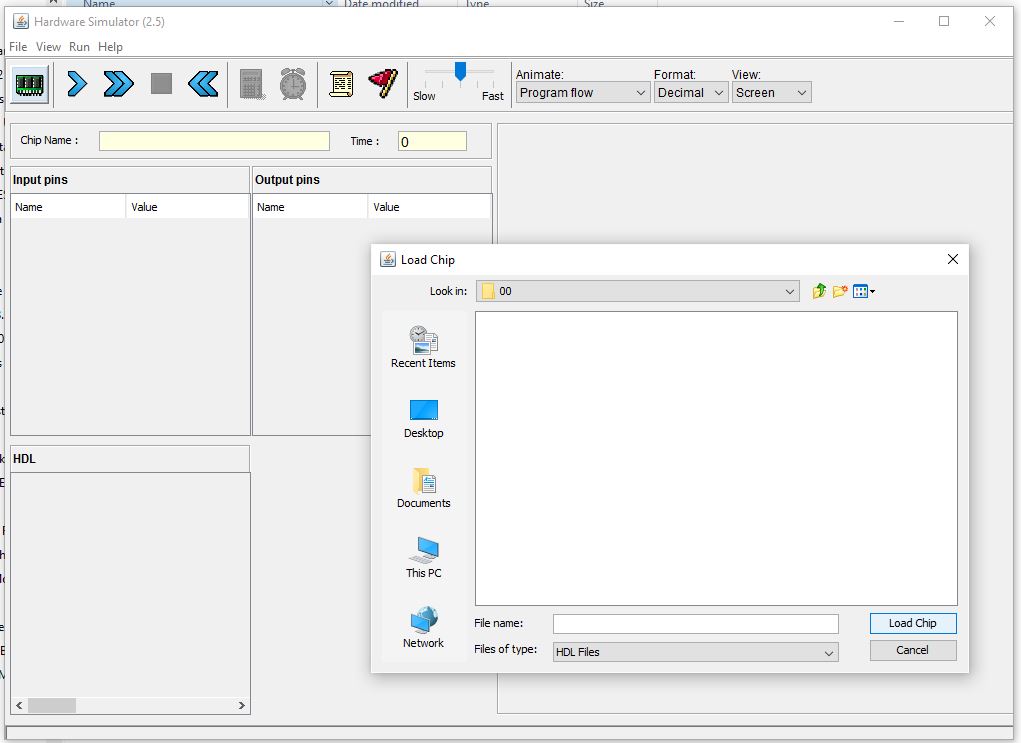This screenshot has width=1021, height=743.
Task: Click the Eval calculator icon
Action: [252, 84]
